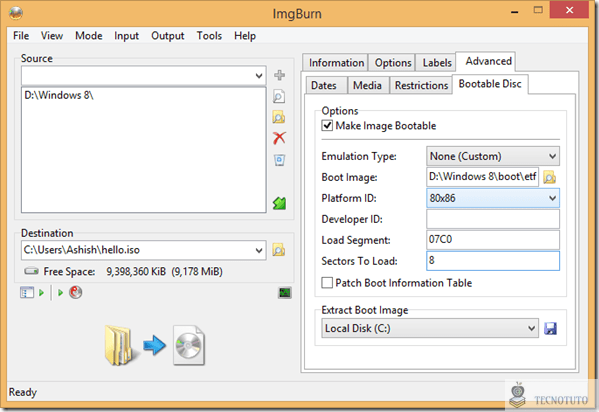Open the Mode menu

click(x=89, y=36)
